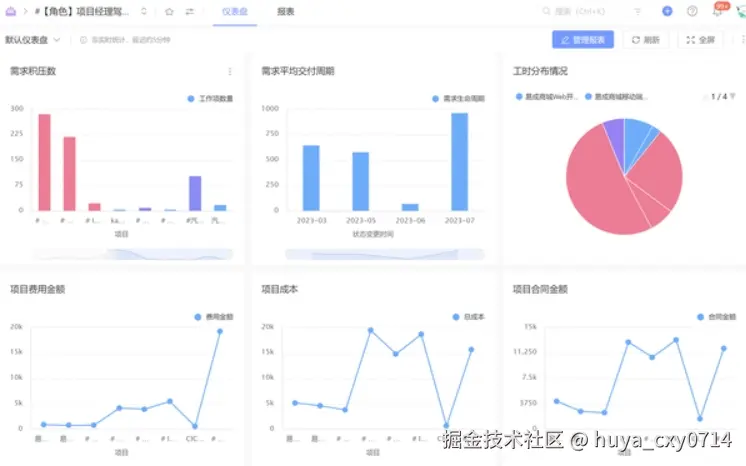Open the project switcher arrows beside project name
Viewport: 746px width, 466px height.
point(144,11)
